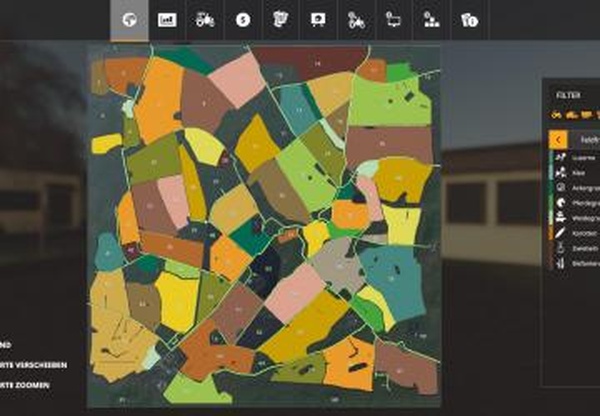Click the large orange field in map's top-left
This screenshot has width=600, height=416.
pyautogui.click(x=158, y=100)
